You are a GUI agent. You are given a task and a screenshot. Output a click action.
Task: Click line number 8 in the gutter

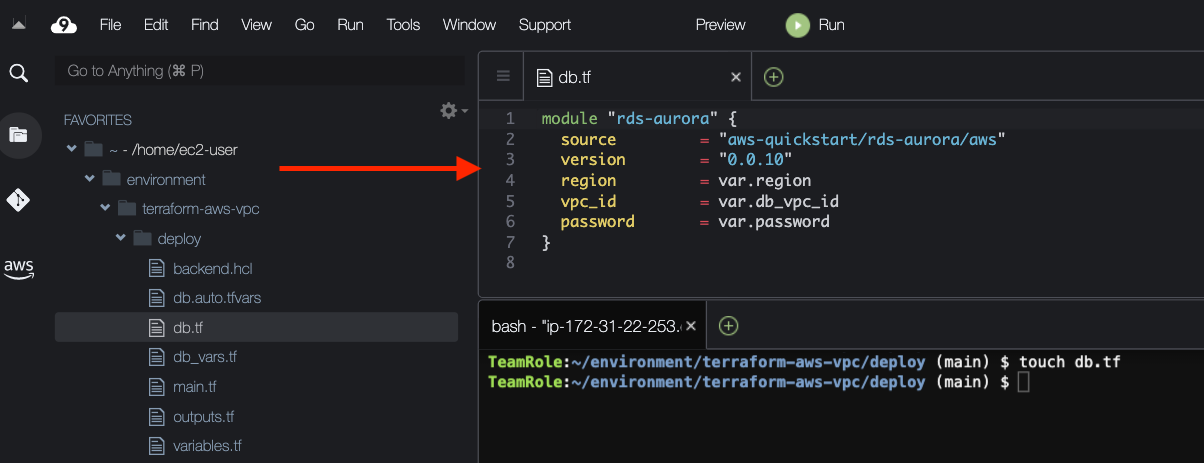point(510,263)
